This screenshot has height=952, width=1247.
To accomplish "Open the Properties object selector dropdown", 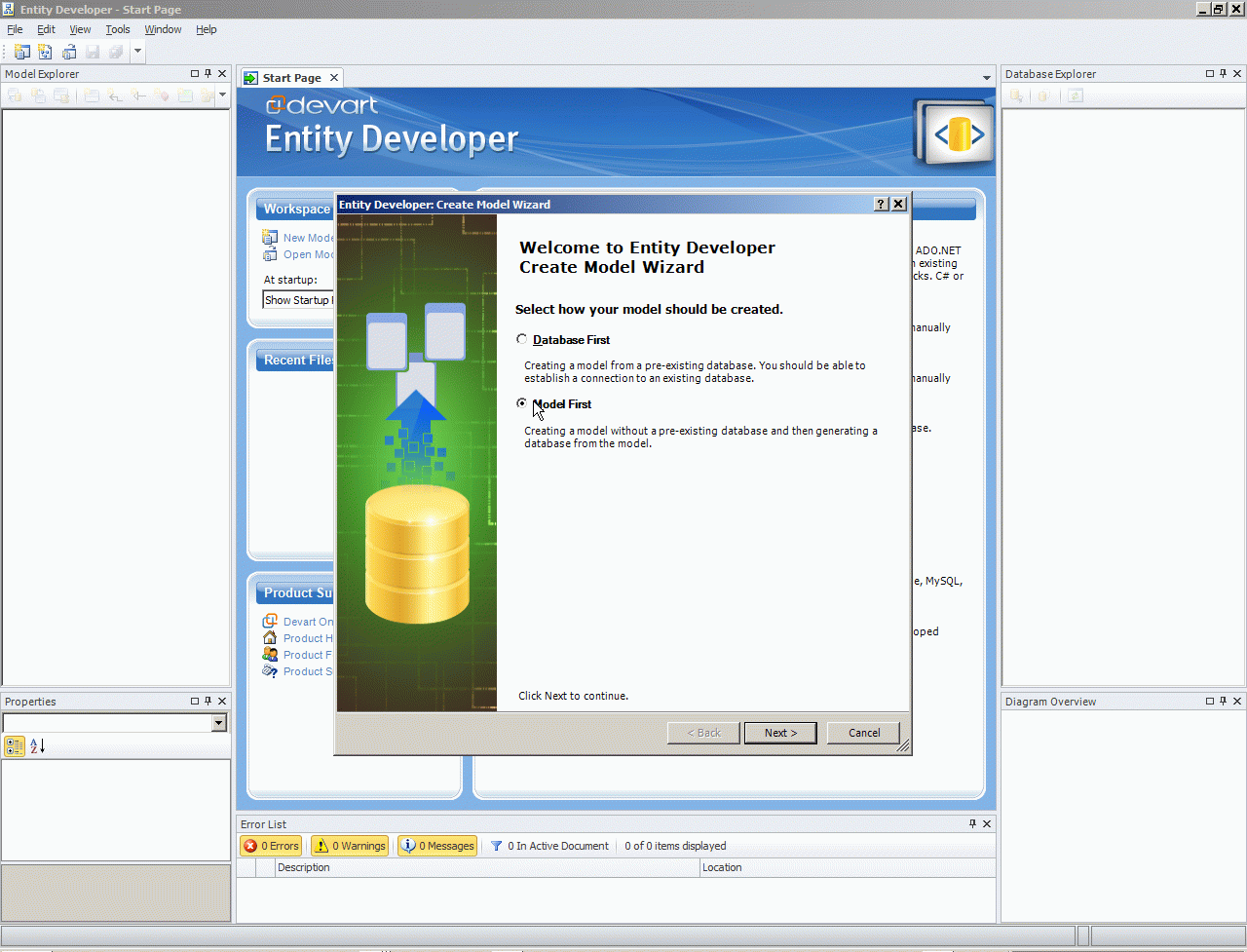I will point(219,723).
